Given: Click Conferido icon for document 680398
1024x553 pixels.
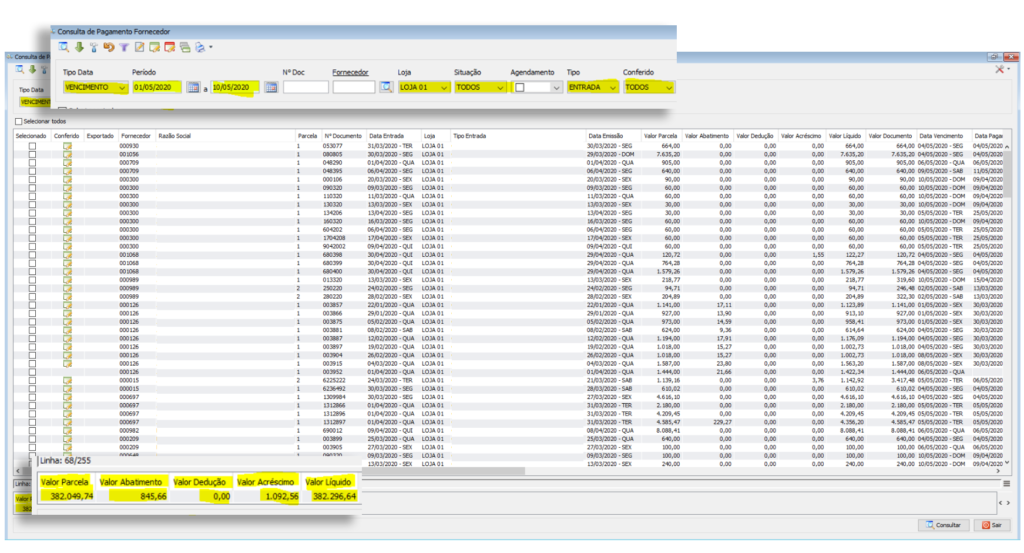Looking at the screenshot, I should [x=67, y=255].
